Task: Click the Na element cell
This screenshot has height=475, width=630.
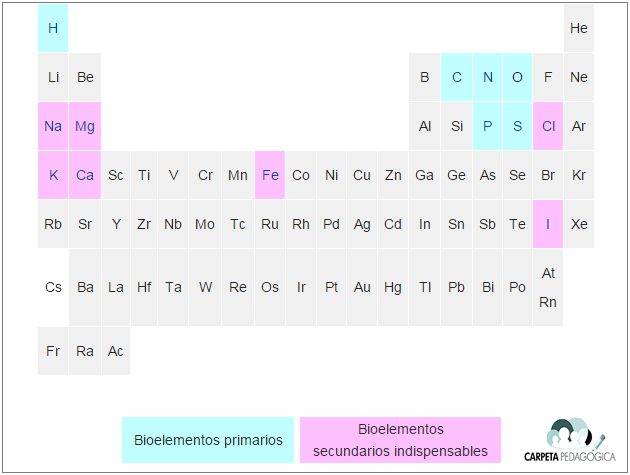Action: (53, 126)
